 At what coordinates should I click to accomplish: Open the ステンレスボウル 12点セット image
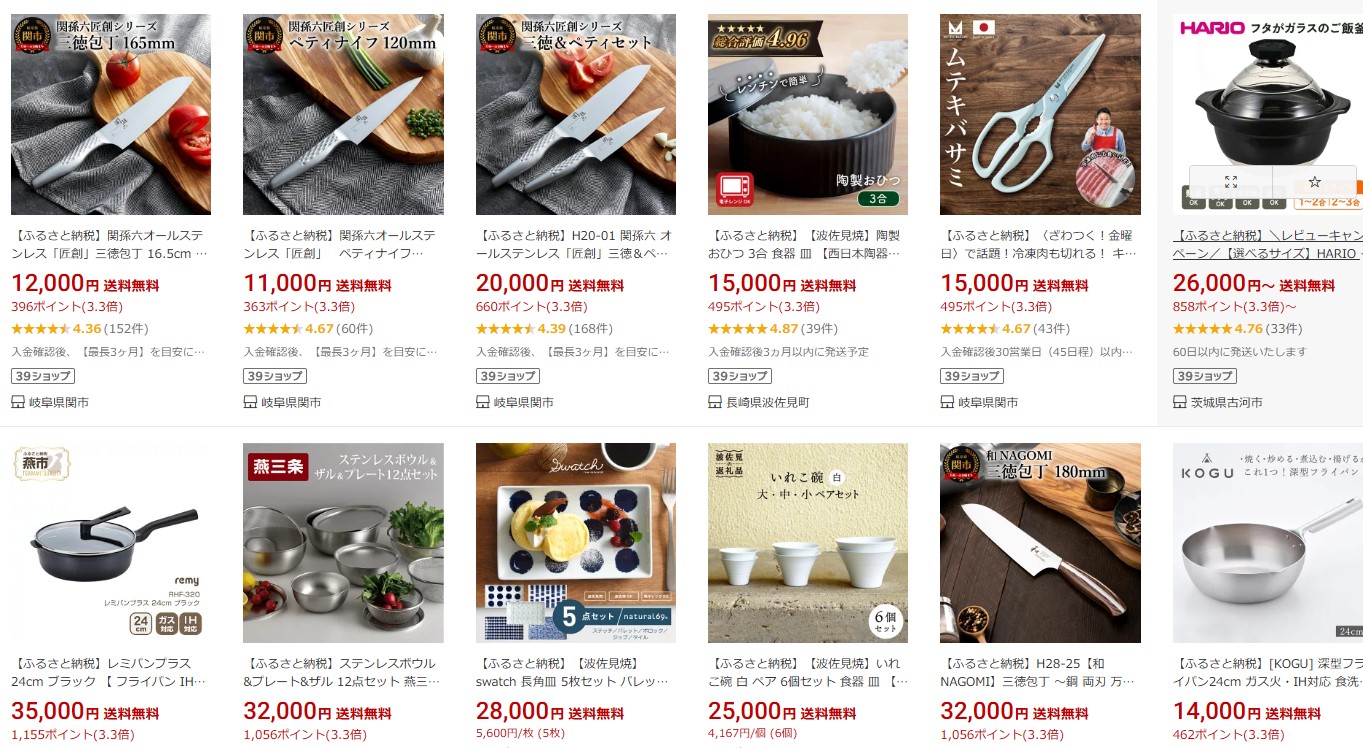343,543
